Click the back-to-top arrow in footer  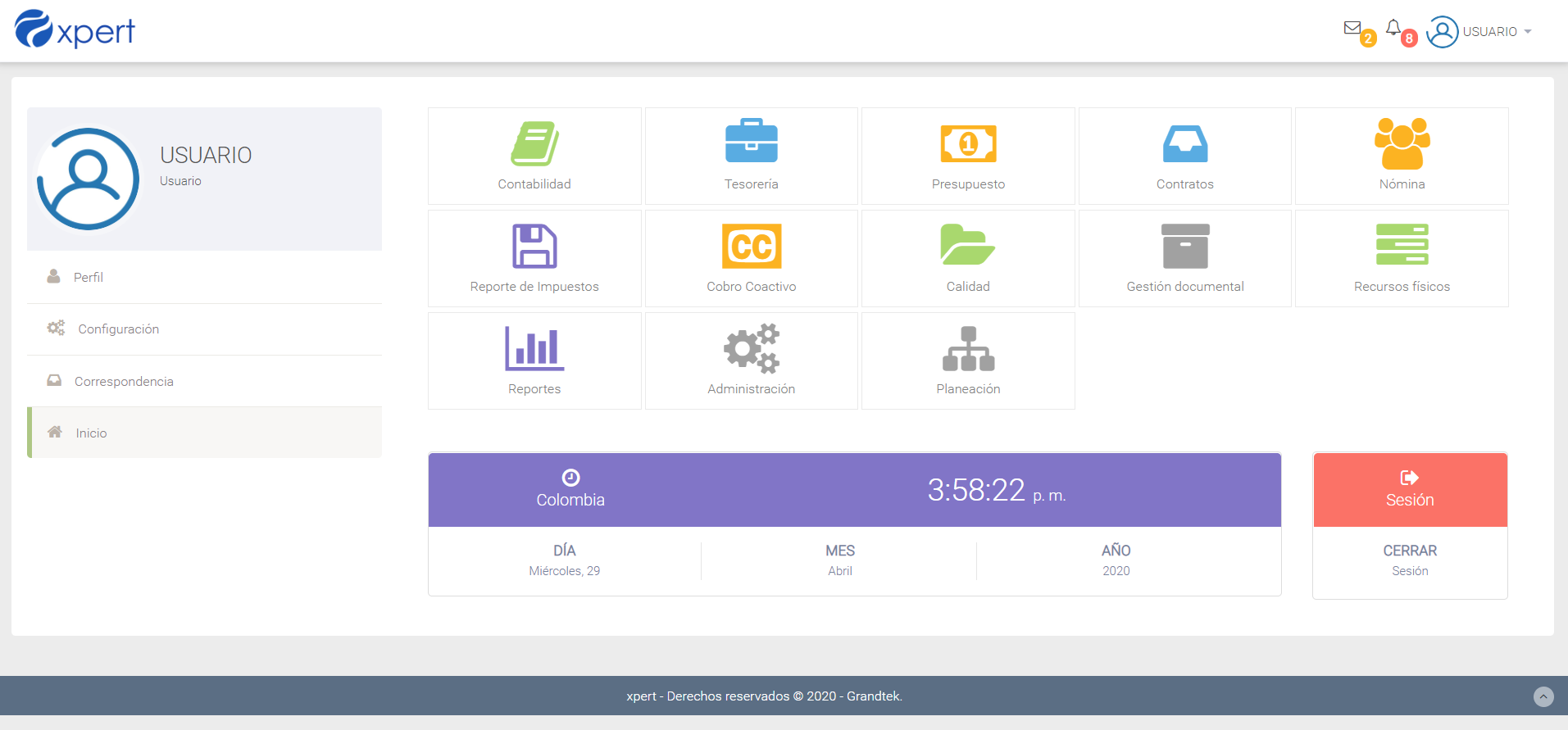pyautogui.click(x=1543, y=696)
